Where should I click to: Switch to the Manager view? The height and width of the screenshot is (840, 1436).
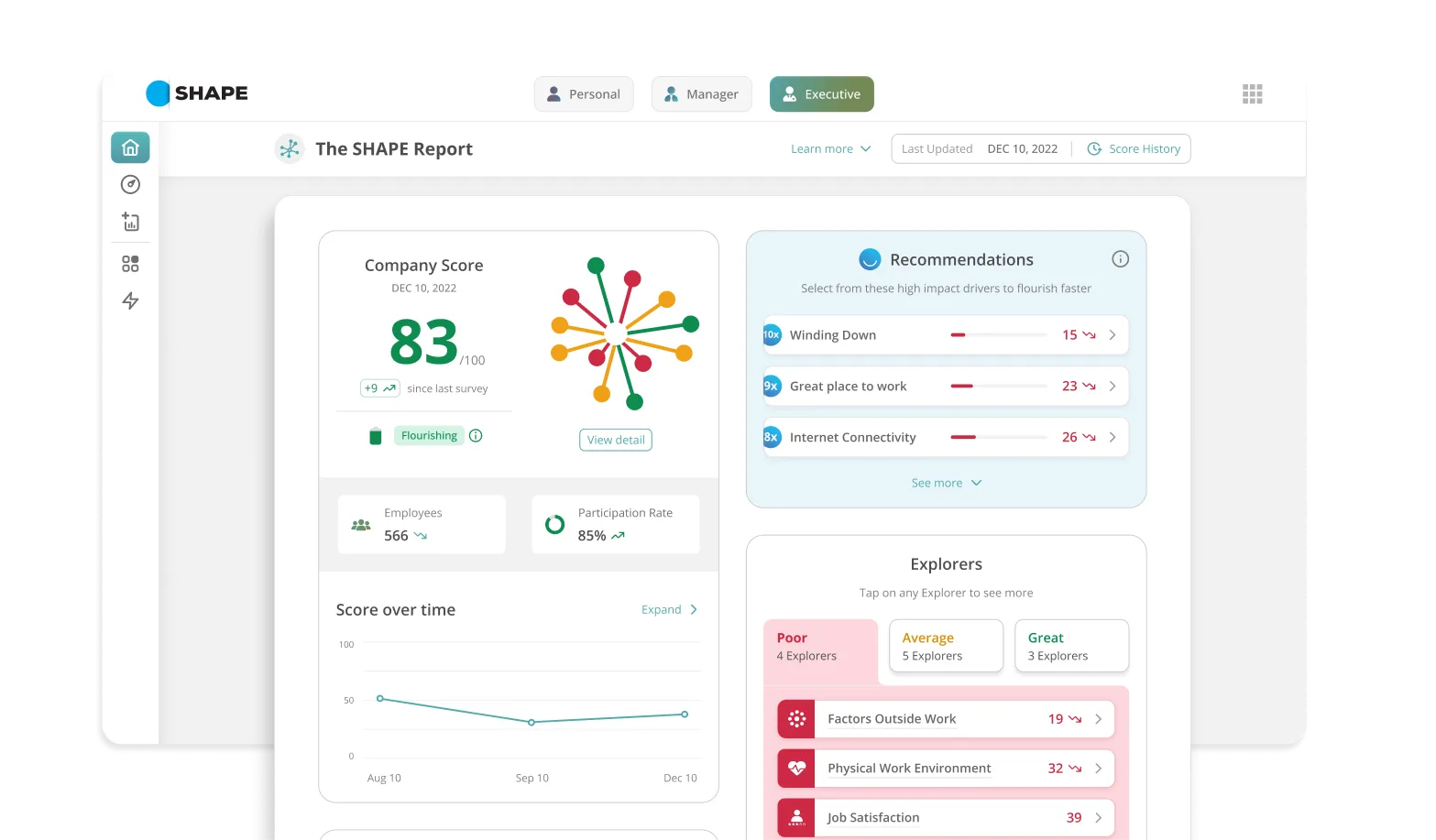pos(701,94)
